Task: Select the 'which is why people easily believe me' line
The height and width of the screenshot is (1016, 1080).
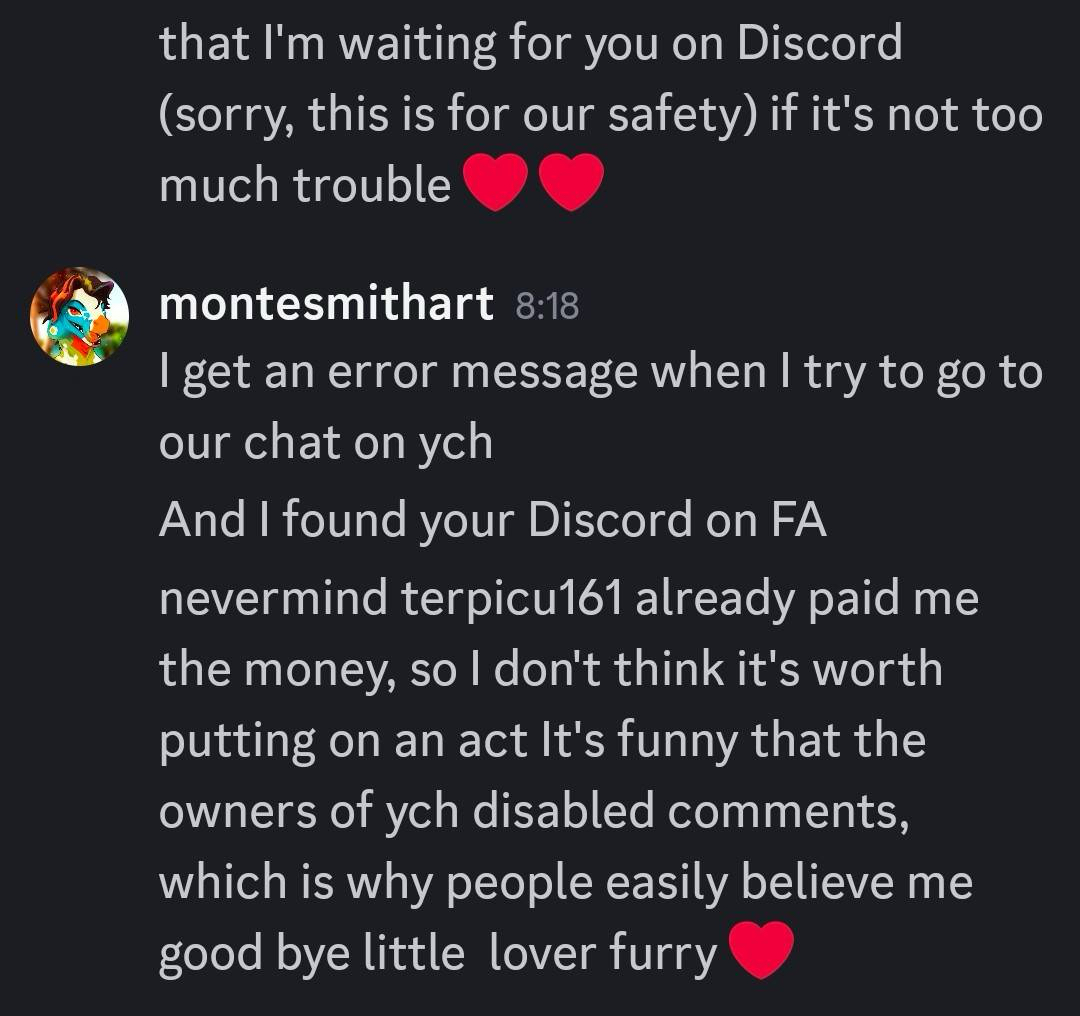Action: coord(565,883)
